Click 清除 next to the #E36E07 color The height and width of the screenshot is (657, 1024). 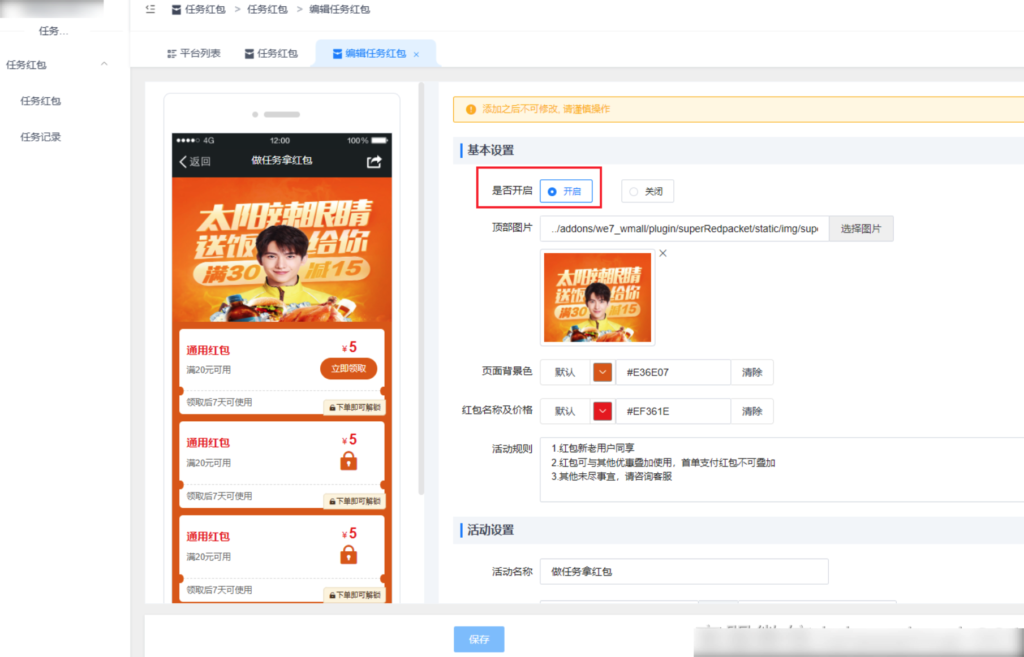pyautogui.click(x=752, y=372)
